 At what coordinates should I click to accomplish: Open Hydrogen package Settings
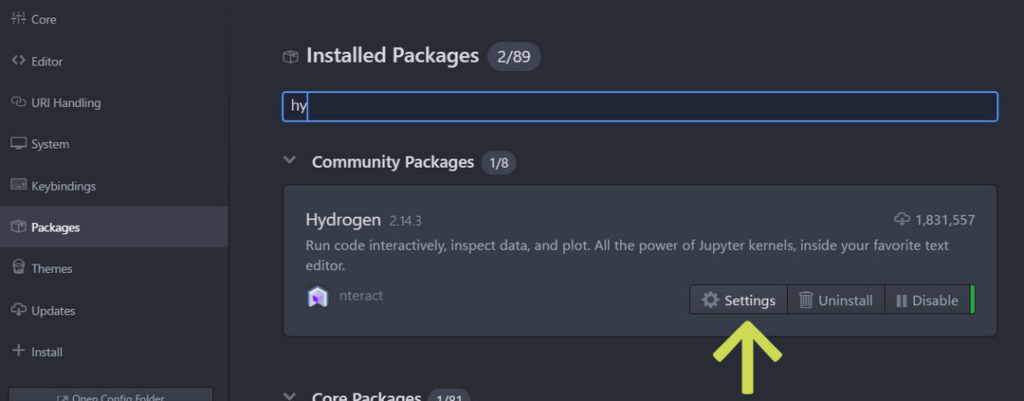coord(739,300)
